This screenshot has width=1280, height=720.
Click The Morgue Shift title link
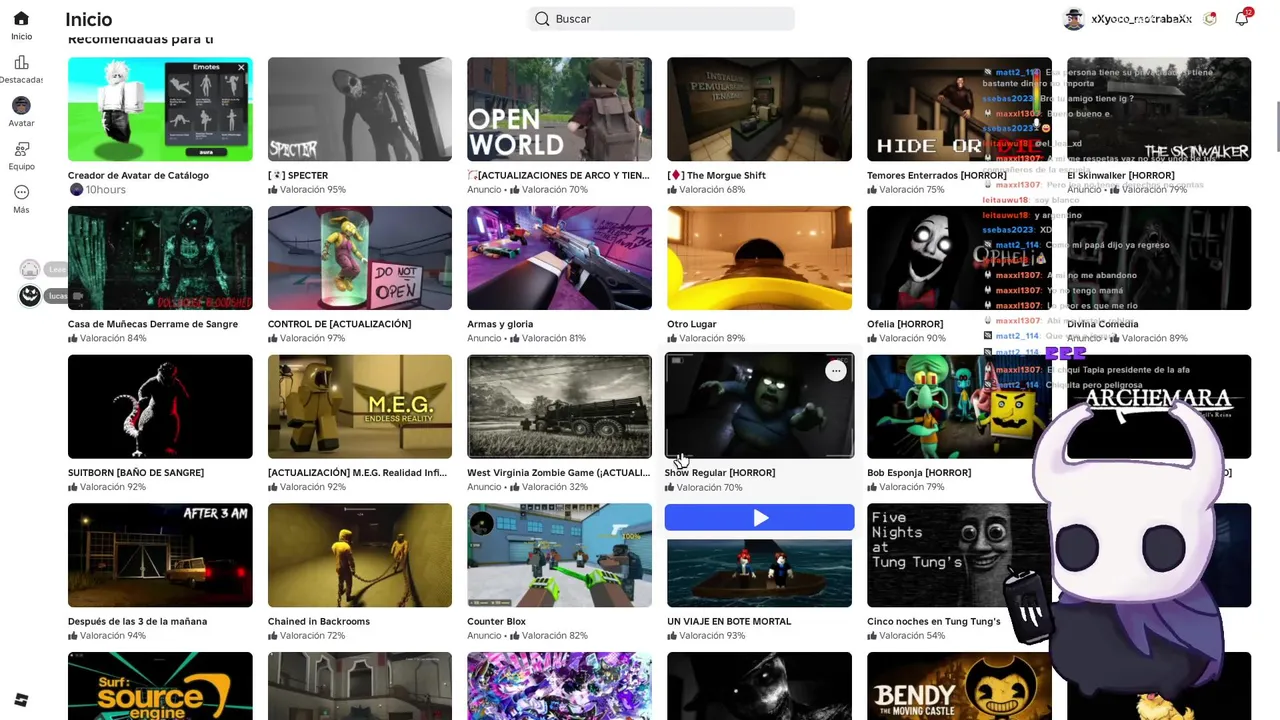click(716, 175)
